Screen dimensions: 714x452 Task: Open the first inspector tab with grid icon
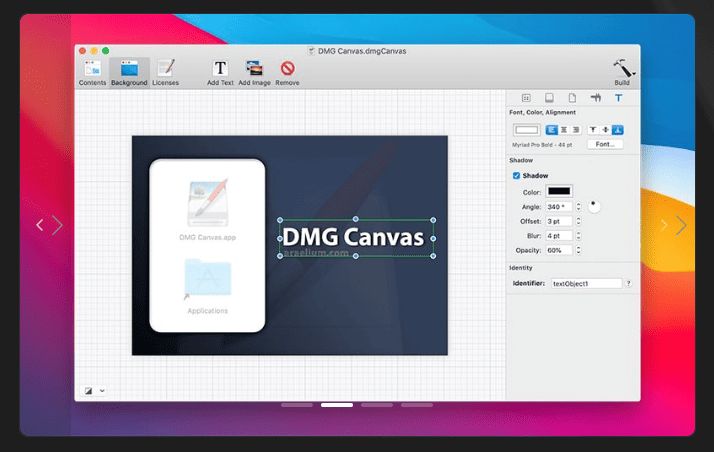coord(526,98)
